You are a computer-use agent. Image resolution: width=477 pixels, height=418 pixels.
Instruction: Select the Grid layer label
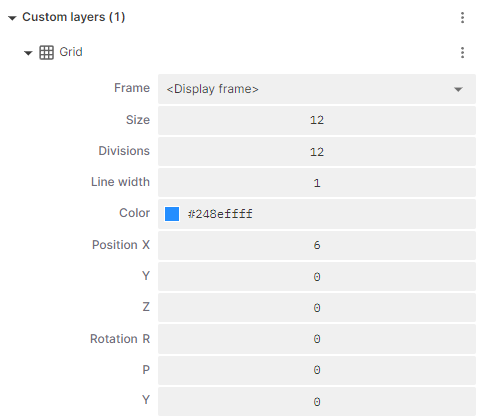point(71,52)
